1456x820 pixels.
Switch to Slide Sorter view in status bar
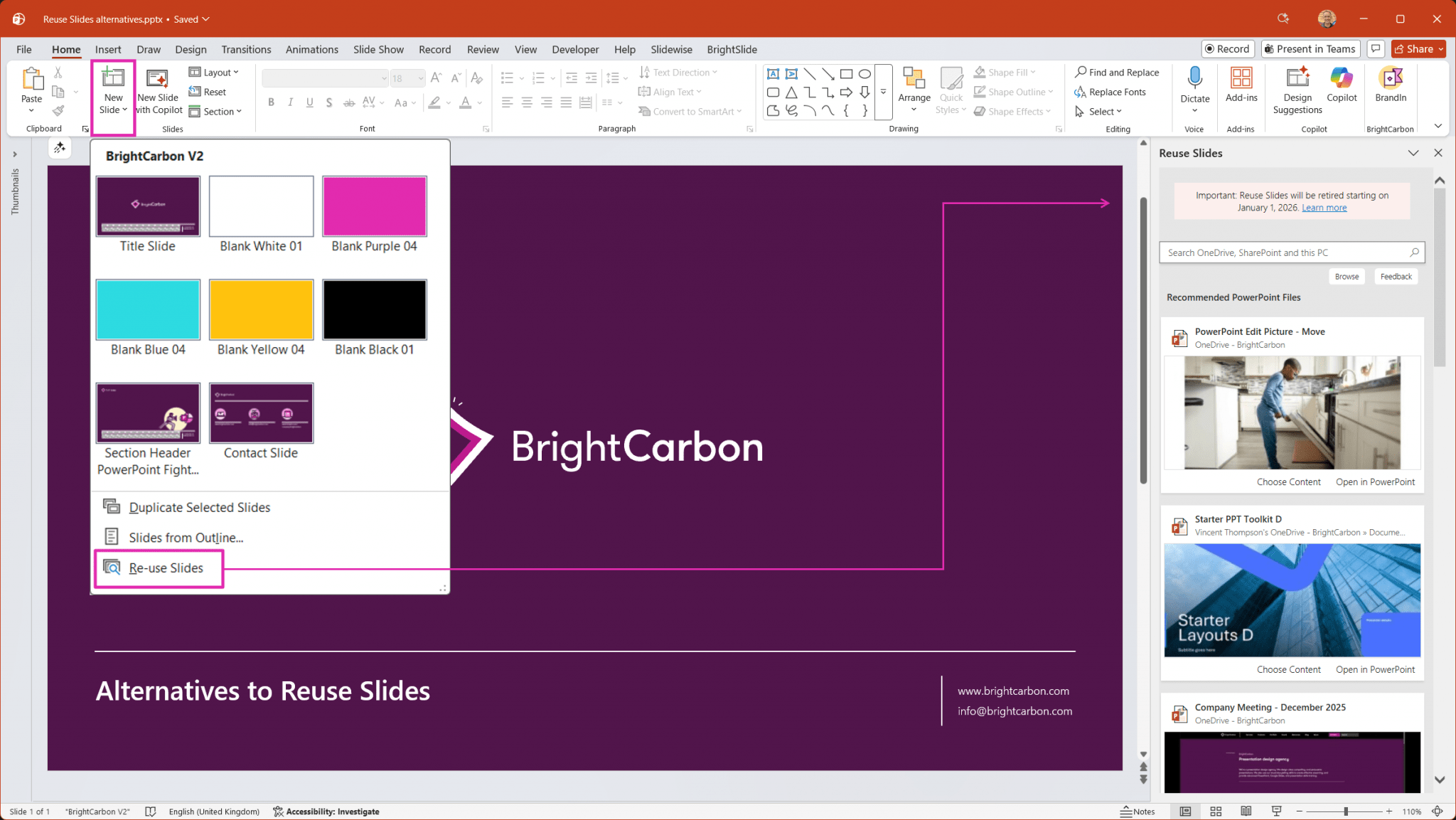click(x=1216, y=811)
